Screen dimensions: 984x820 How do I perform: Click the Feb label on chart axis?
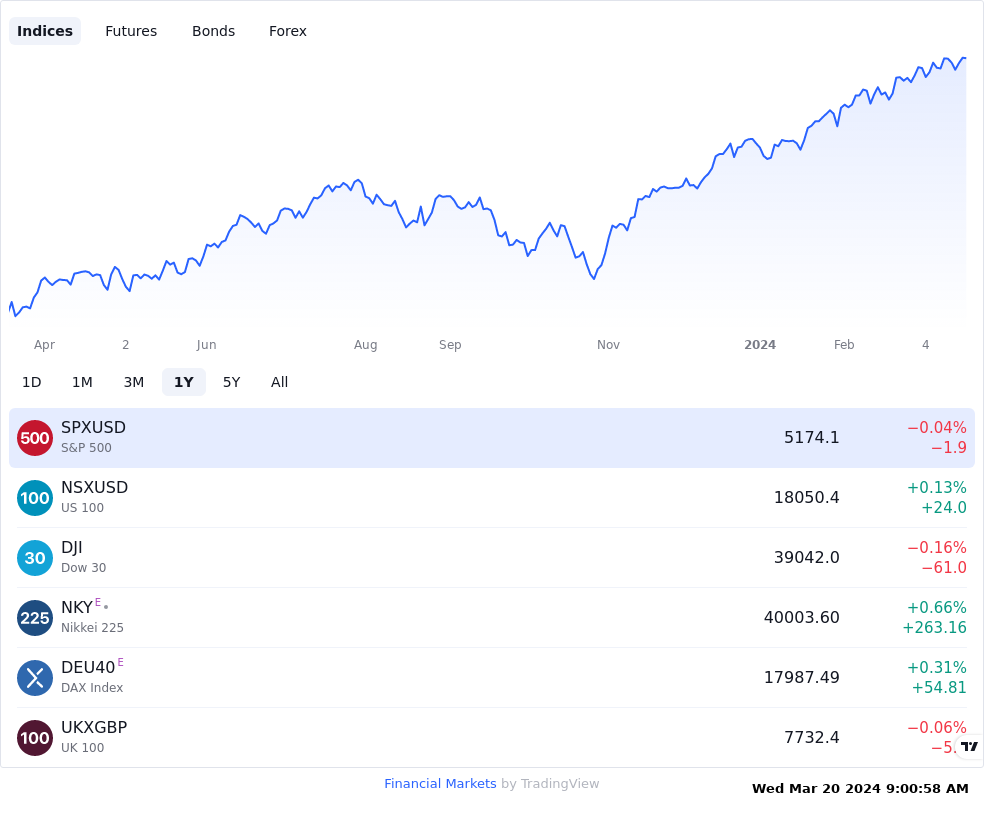844,344
